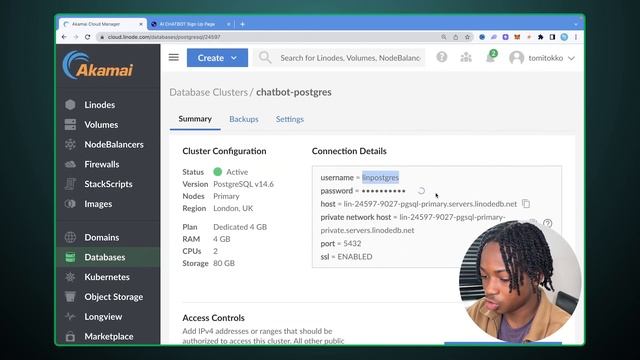Click the user avatar icon
Viewport: 640px width, 360px height.
point(517,58)
